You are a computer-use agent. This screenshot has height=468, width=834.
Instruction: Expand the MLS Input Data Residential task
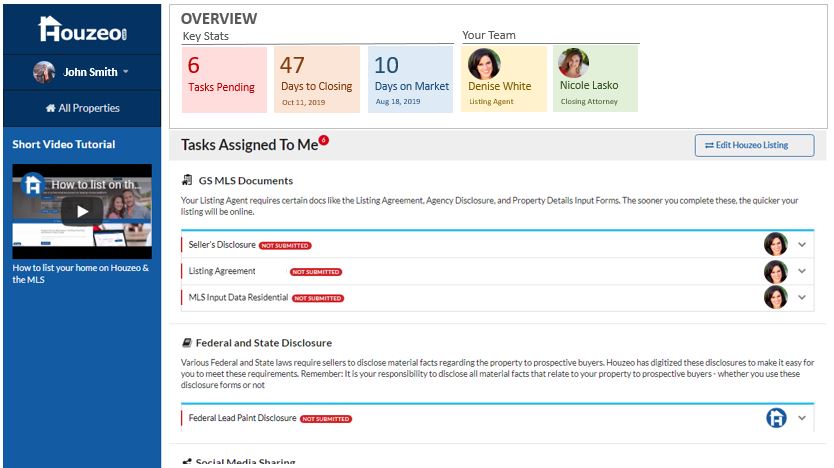[802, 298]
